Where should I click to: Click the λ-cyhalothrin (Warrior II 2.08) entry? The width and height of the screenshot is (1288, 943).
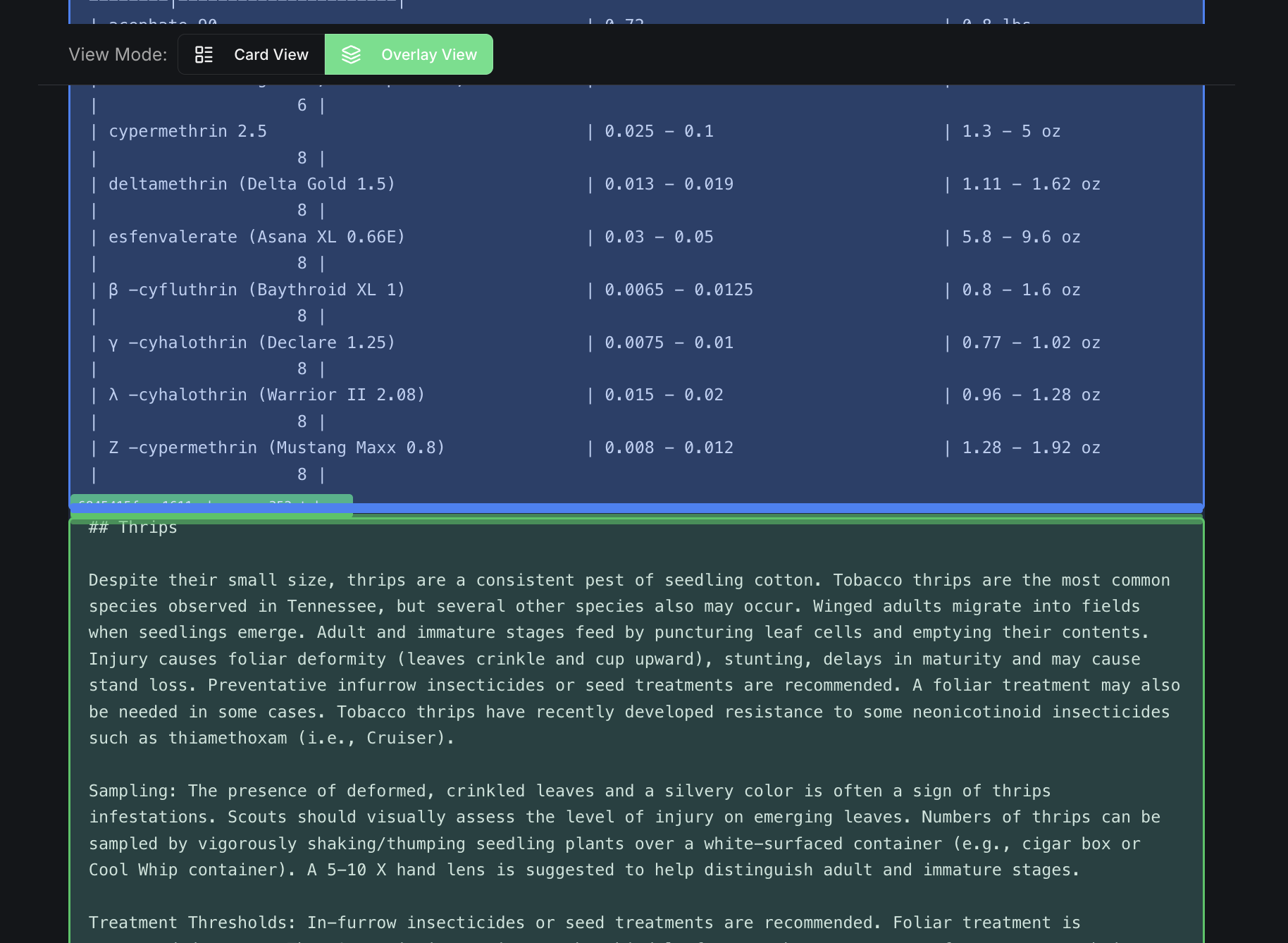[267, 394]
